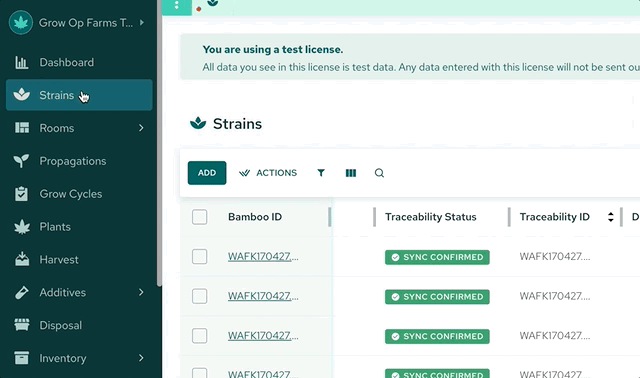Click the Bamboo ID column resize handle

[329, 217]
